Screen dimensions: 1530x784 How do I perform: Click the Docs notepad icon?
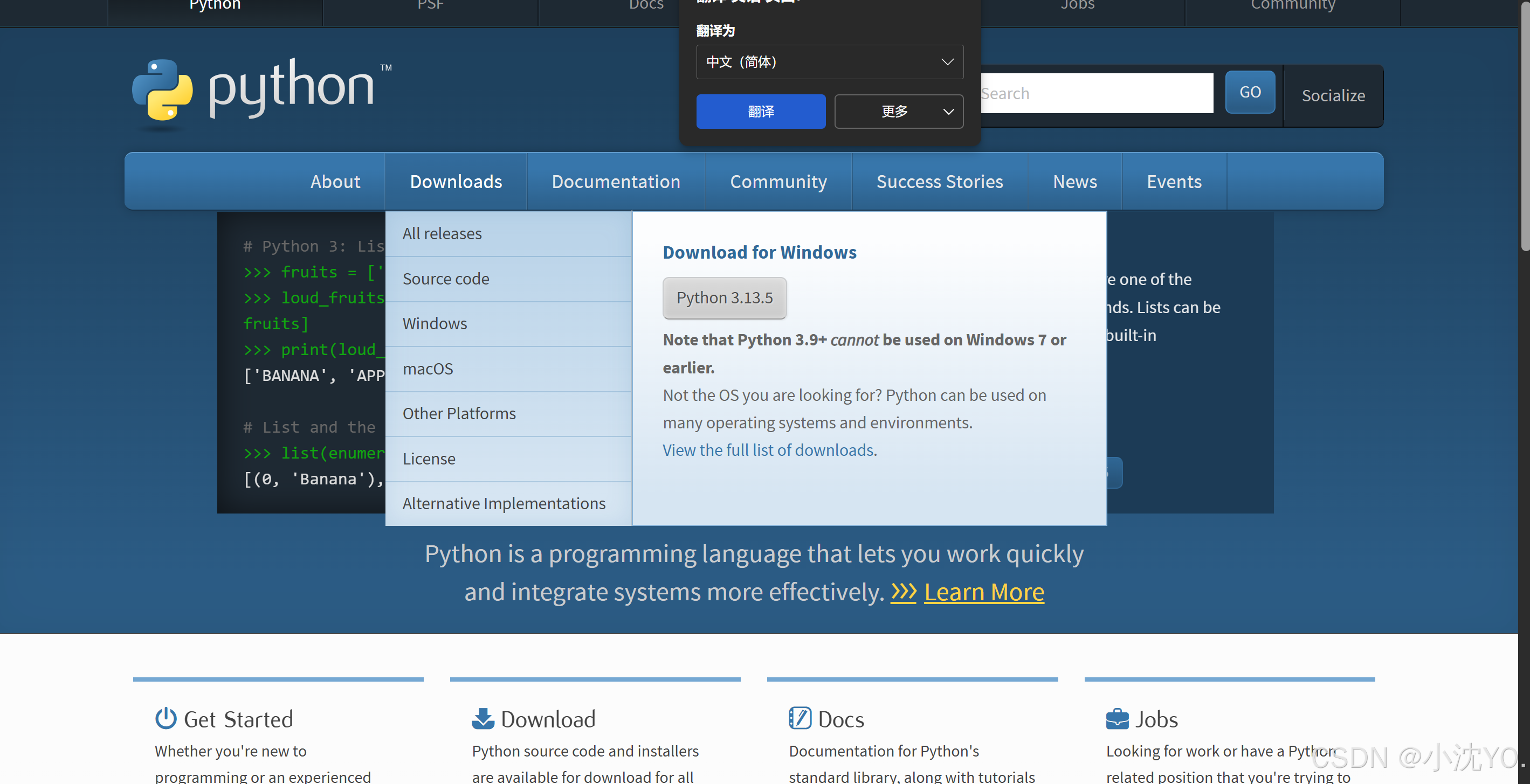coord(800,718)
